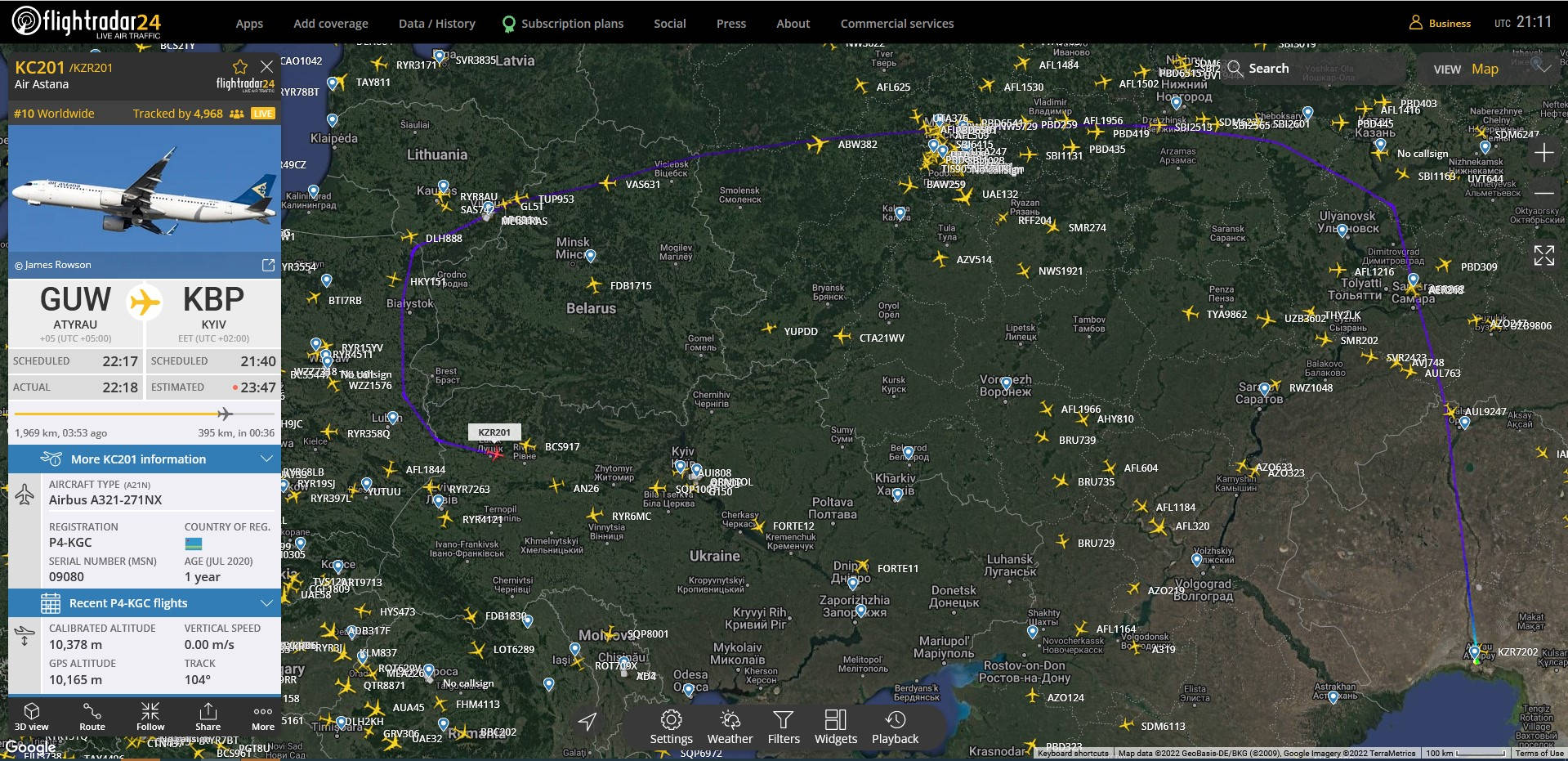Open Add coverage page

pyautogui.click(x=331, y=24)
